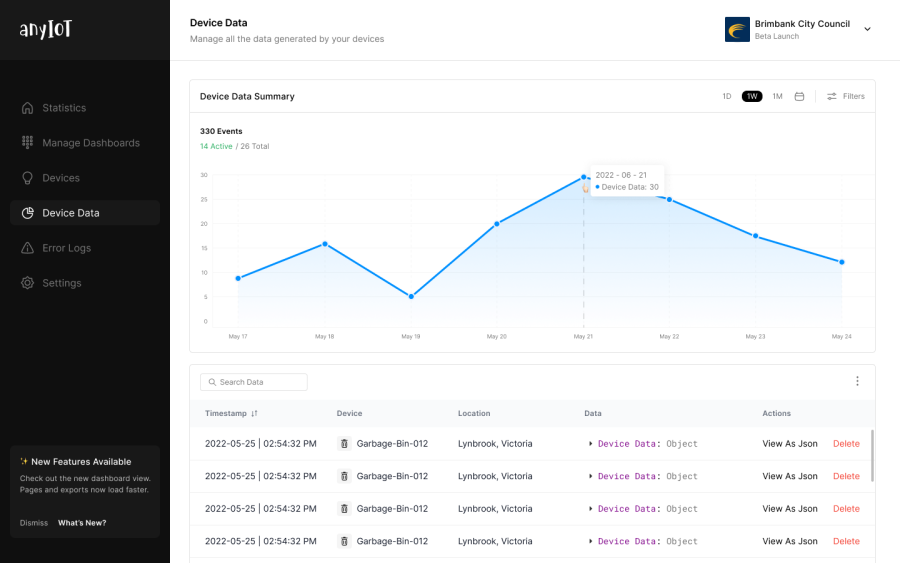
Task: Click the chart point for May 22
Action: click(x=669, y=200)
